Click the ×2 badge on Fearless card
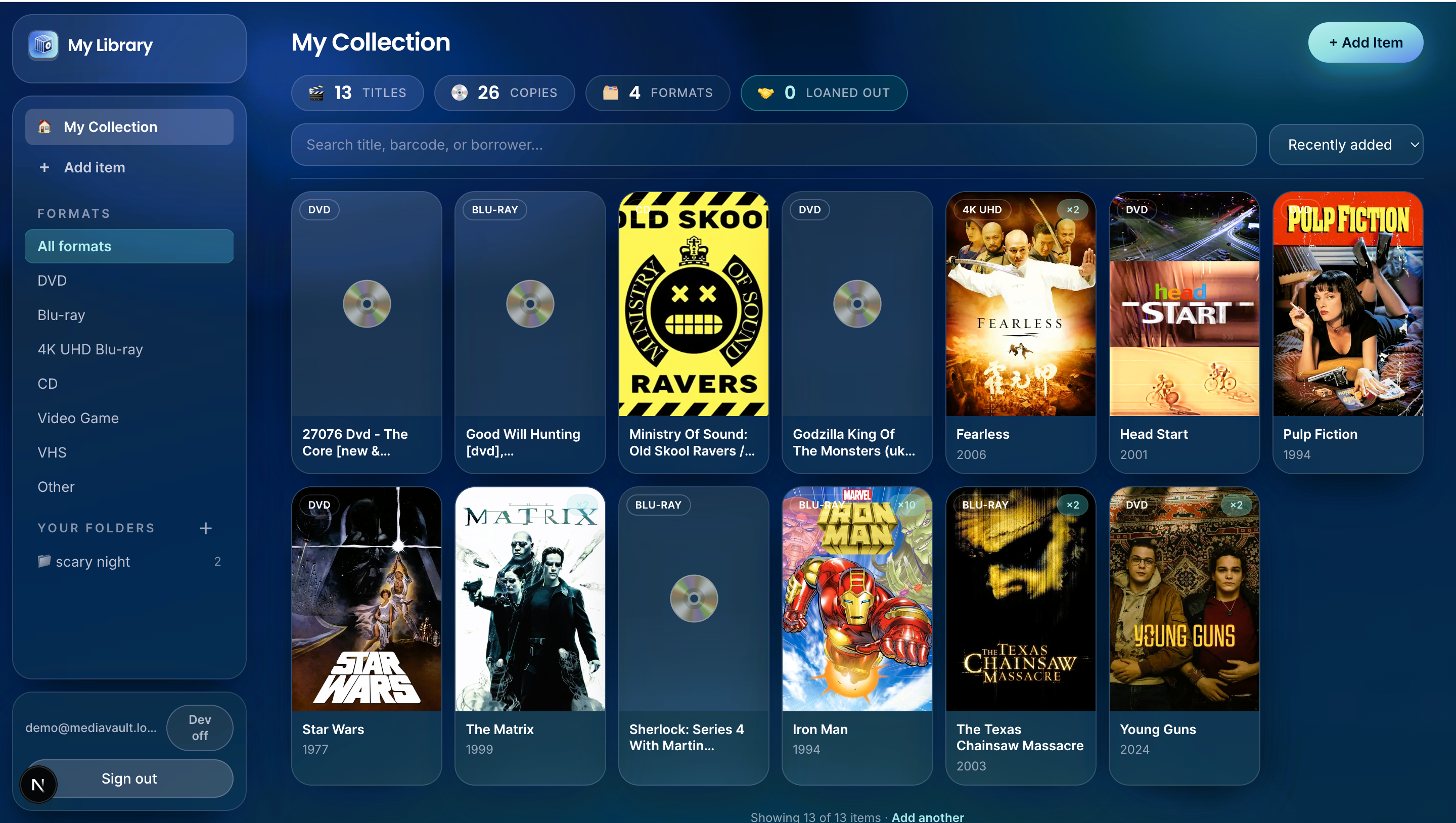 1072,210
